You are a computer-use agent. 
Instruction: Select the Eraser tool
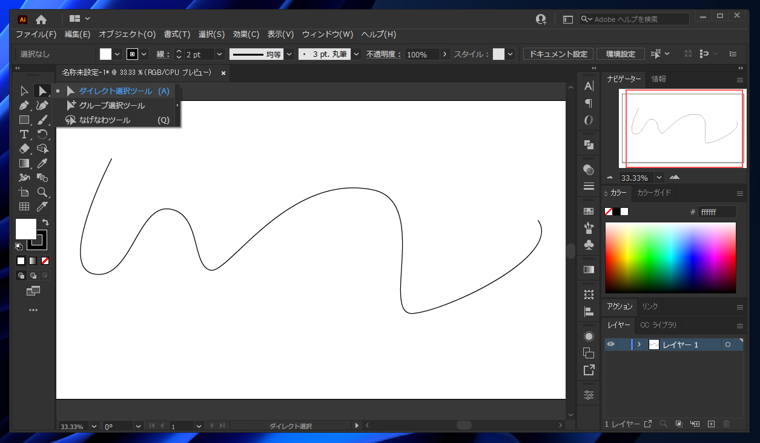pos(24,149)
